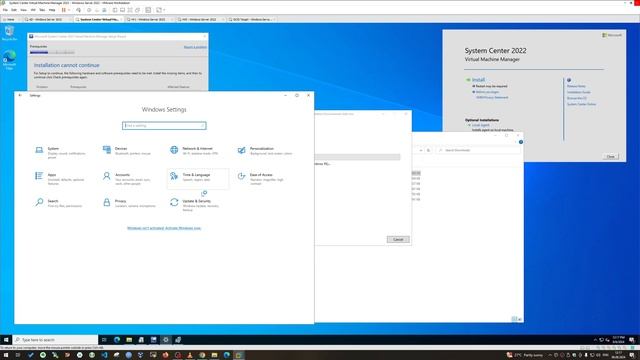Open the System Center Online link
Viewport: 640px width, 360px height.
581,104
